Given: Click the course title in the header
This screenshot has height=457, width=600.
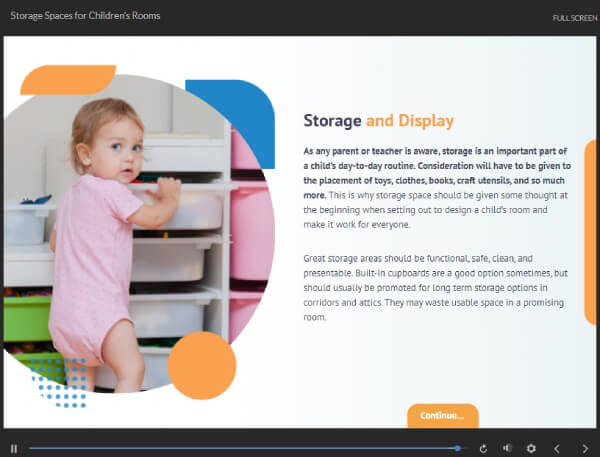Looking at the screenshot, I should (x=85, y=16).
